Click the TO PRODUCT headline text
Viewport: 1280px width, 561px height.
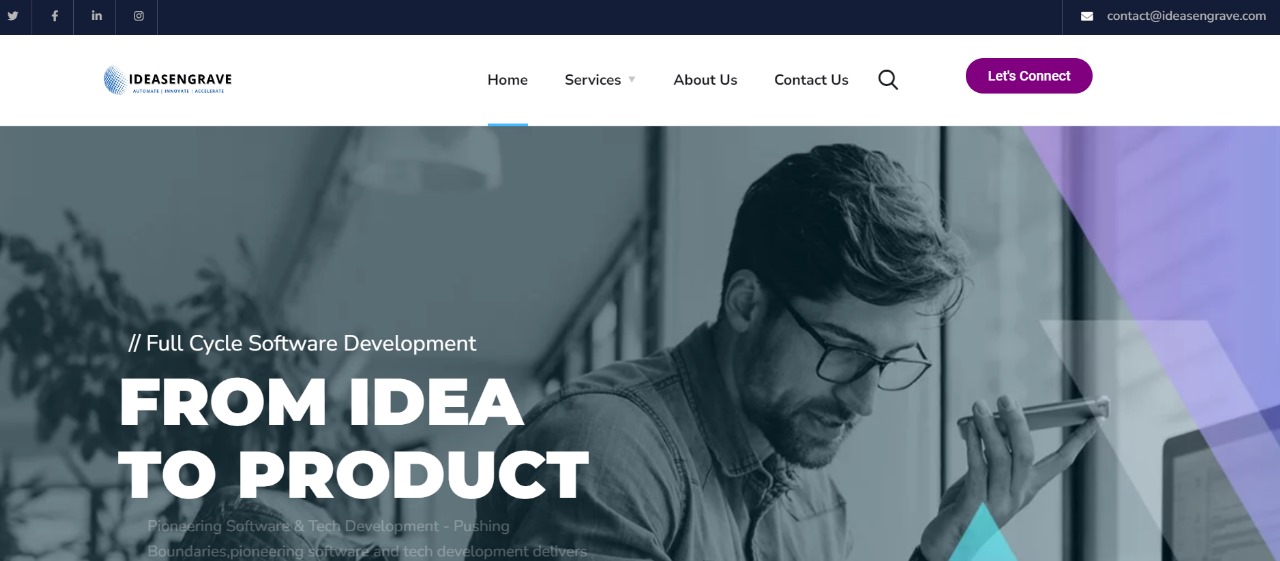click(354, 475)
